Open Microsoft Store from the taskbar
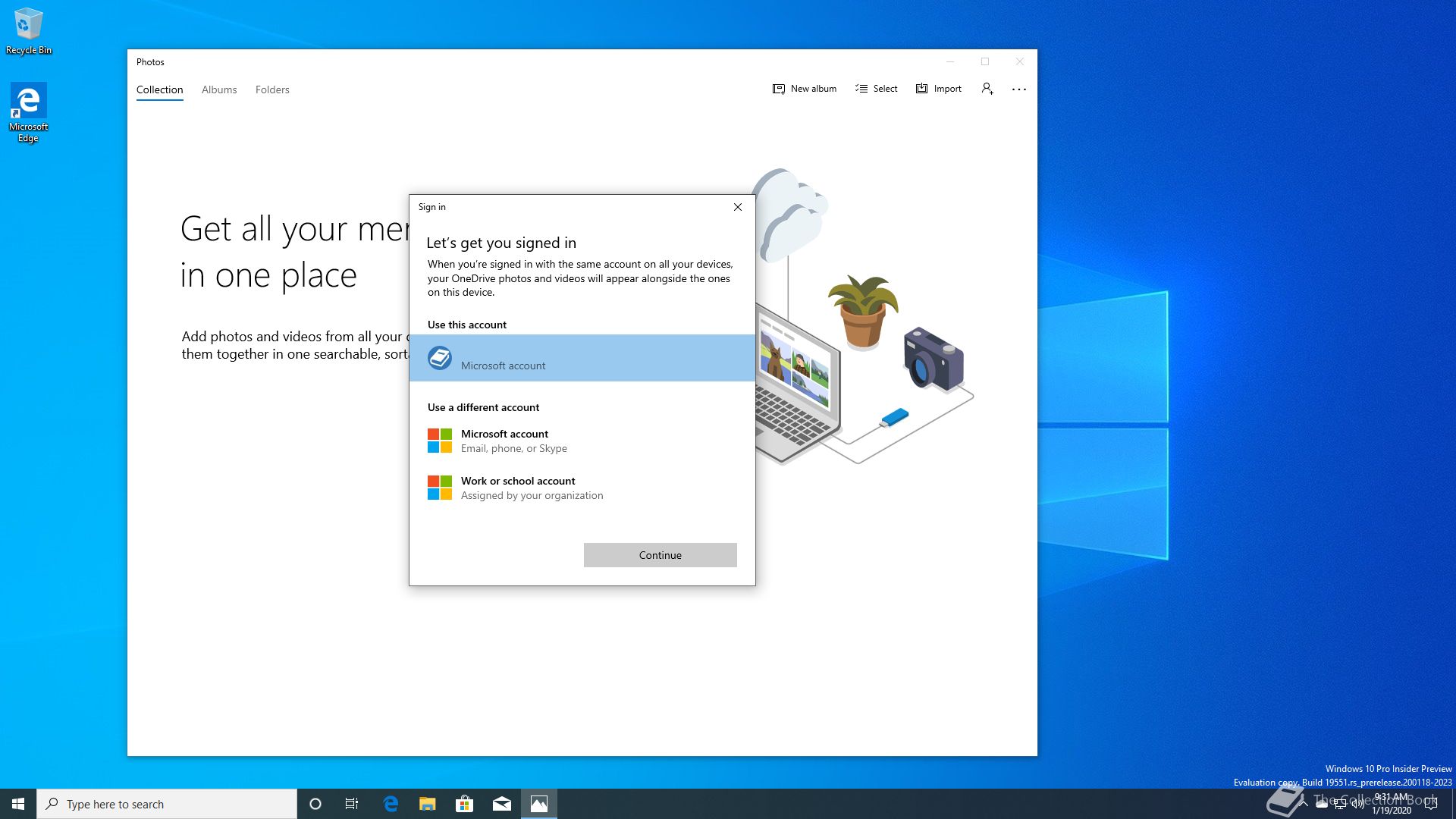 click(x=464, y=804)
